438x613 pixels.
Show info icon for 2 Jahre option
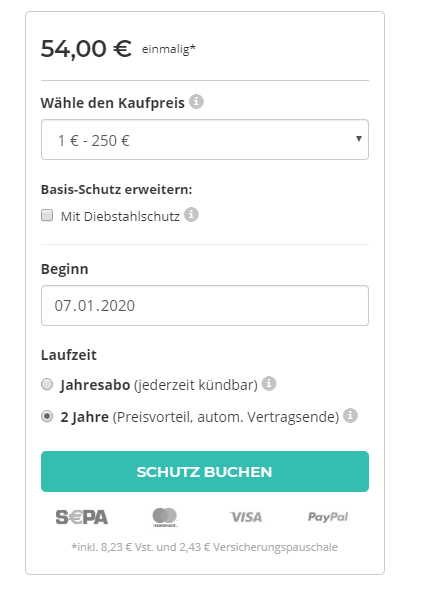[350, 416]
